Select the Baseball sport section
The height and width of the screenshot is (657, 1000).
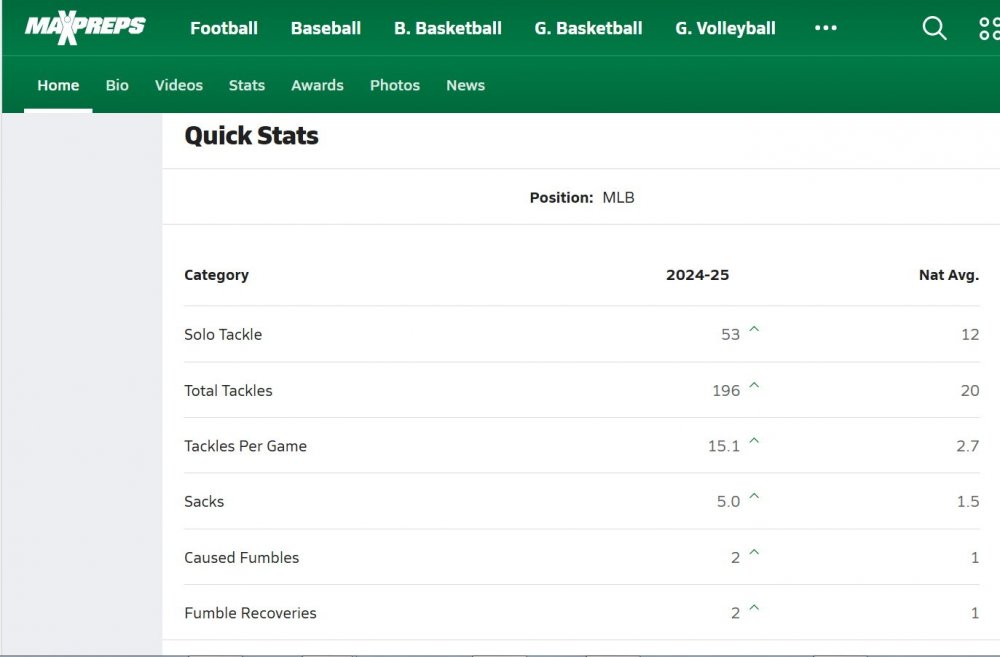[x=325, y=28]
